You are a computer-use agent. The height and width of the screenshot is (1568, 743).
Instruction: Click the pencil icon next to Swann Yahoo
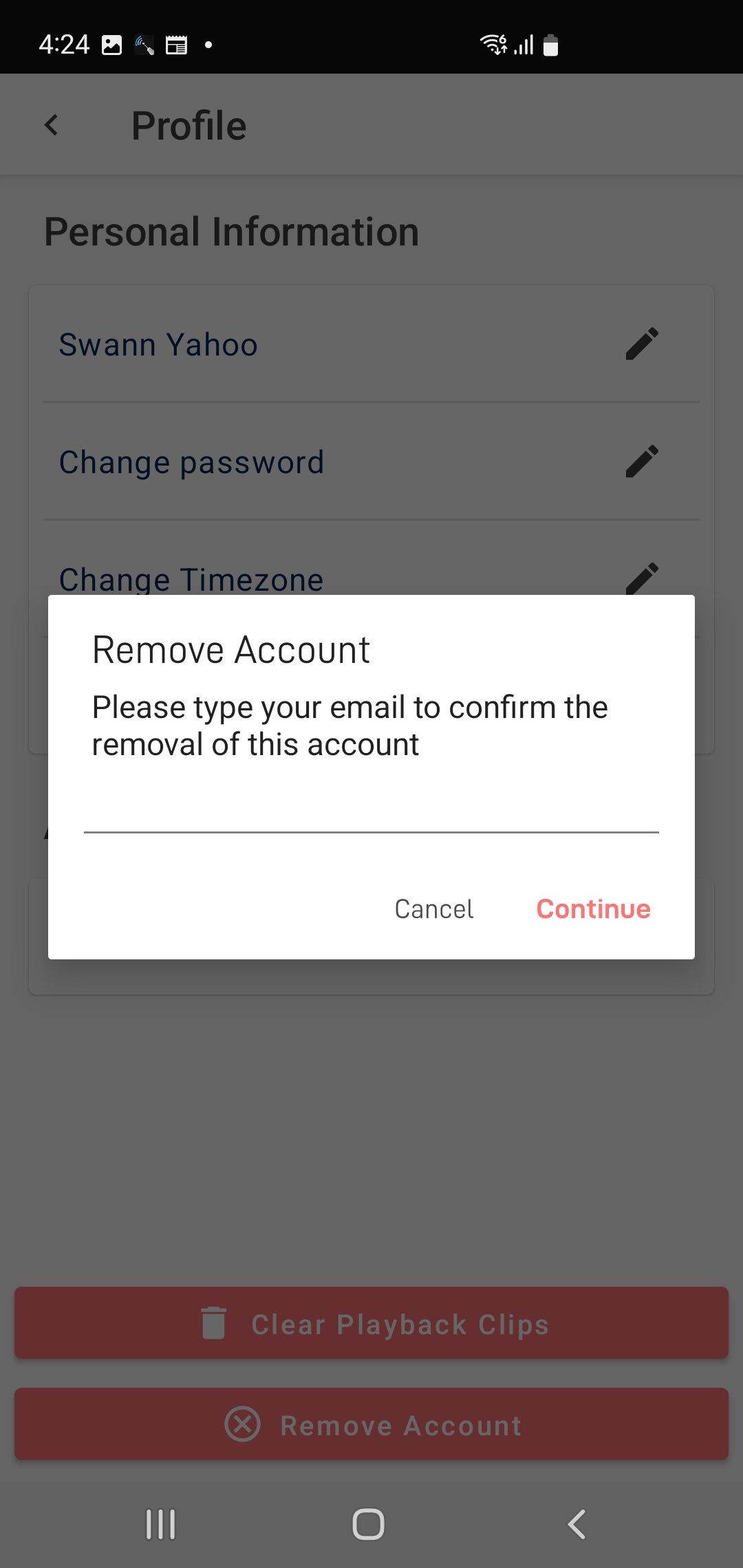642,344
